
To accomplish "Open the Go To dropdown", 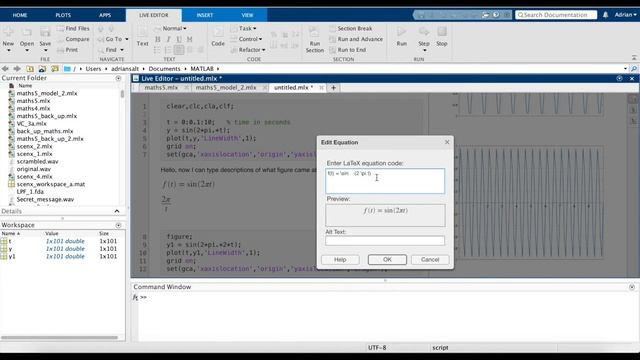I will tap(113, 39).
